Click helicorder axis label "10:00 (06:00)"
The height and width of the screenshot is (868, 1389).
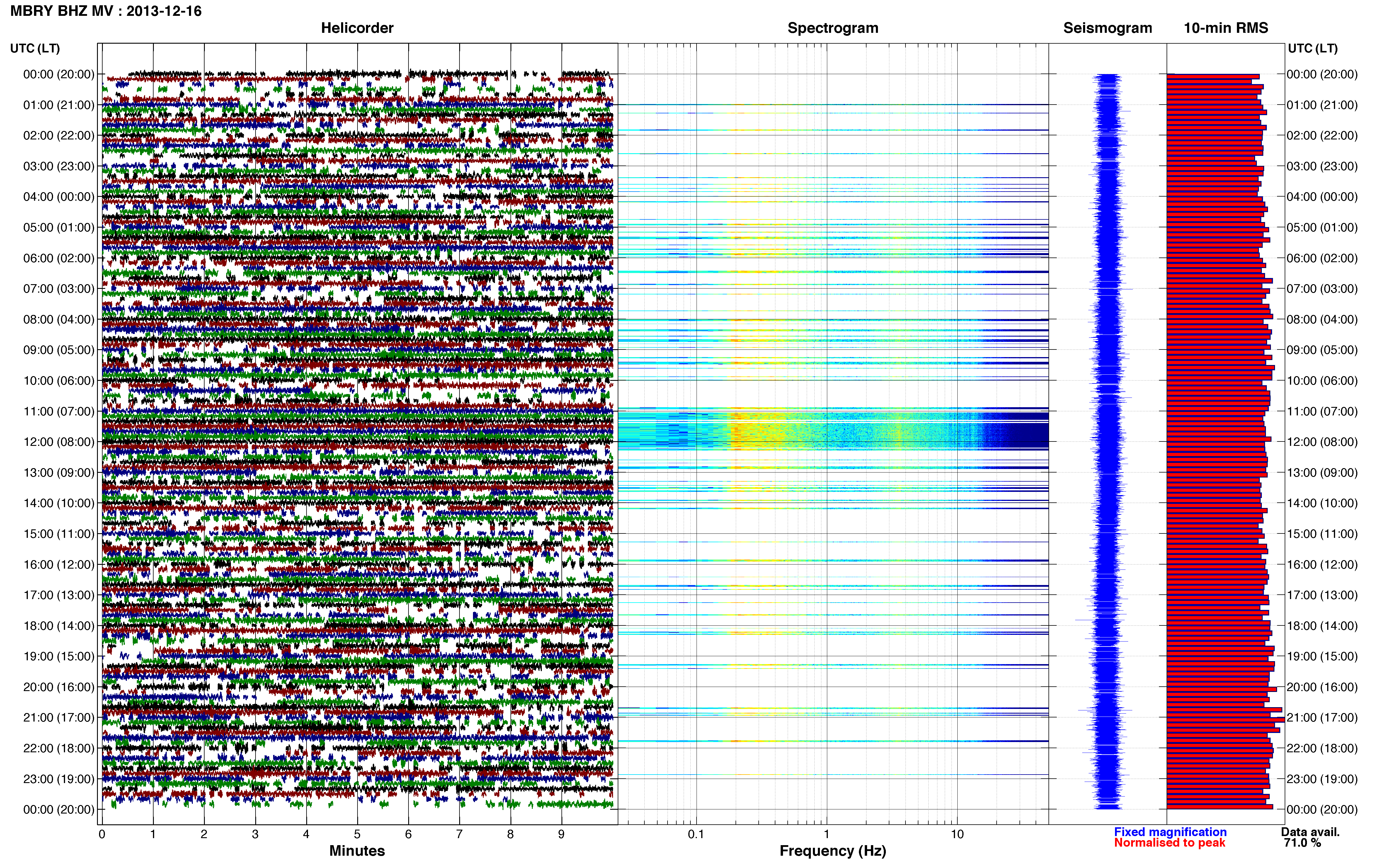pos(59,381)
